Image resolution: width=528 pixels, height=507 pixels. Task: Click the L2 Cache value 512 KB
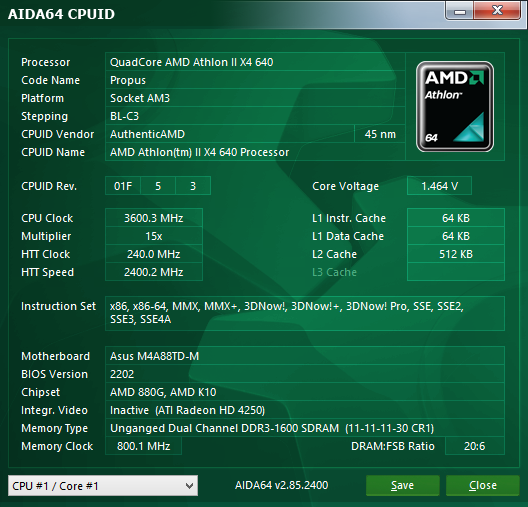tap(456, 254)
